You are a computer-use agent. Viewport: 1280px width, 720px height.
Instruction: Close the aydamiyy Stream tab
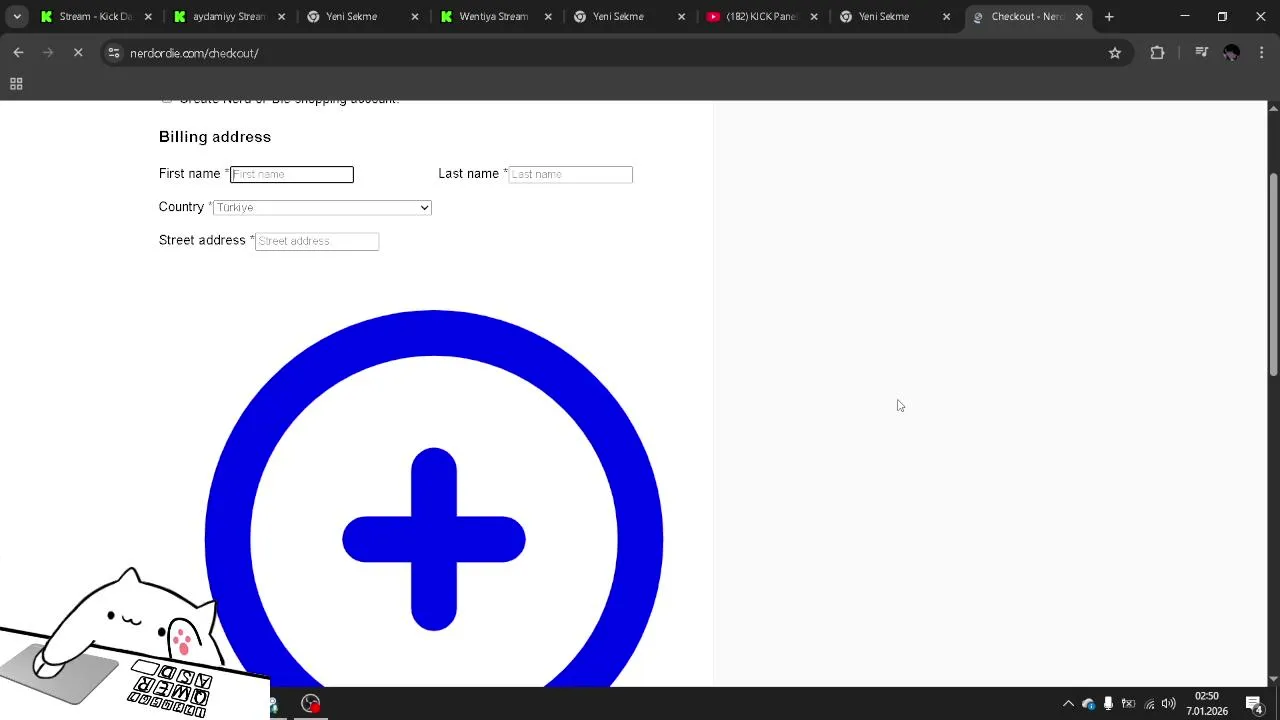pos(281,17)
